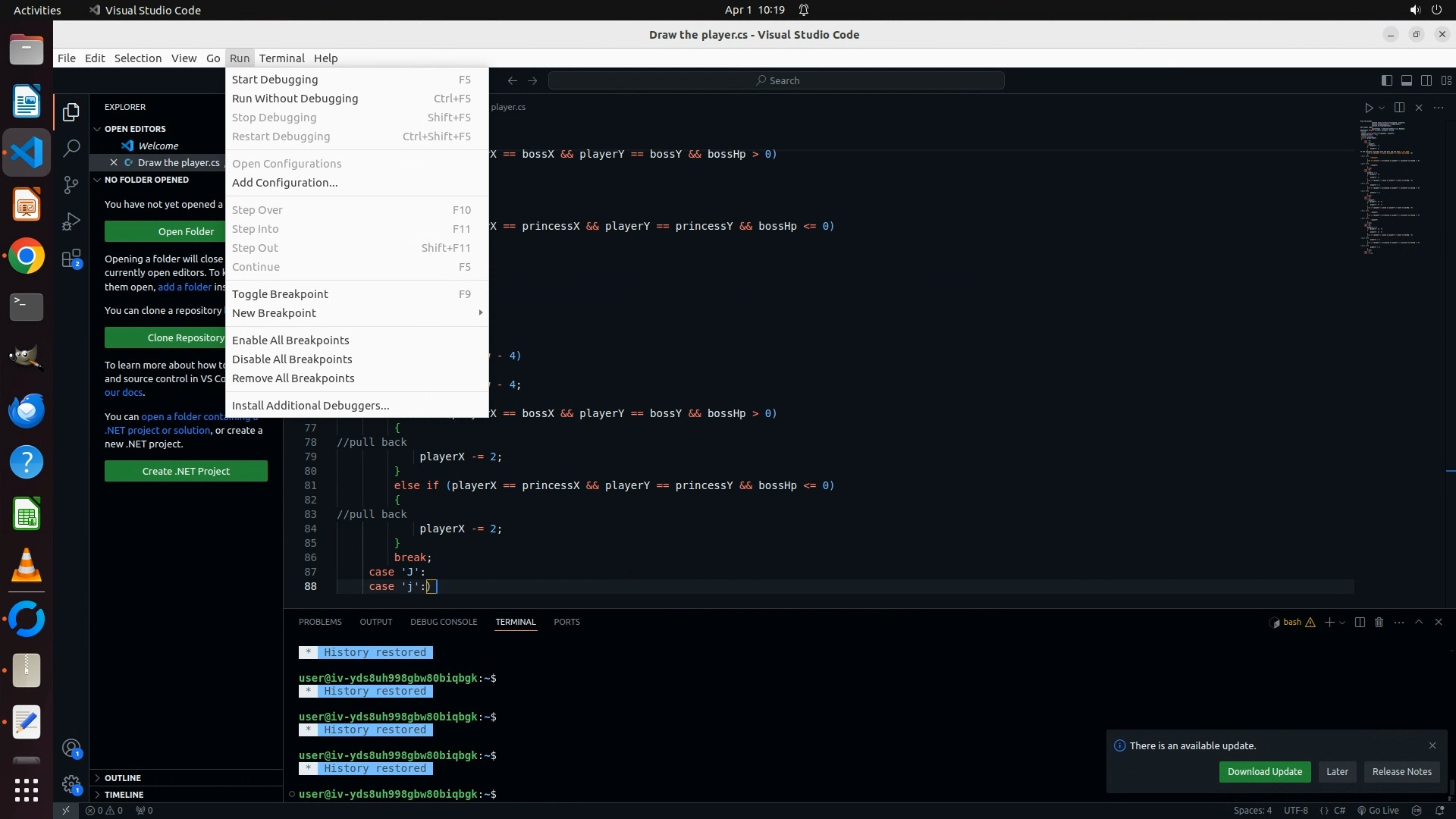1456x819 pixels.
Task: Click the command center Search field
Action: (x=777, y=80)
